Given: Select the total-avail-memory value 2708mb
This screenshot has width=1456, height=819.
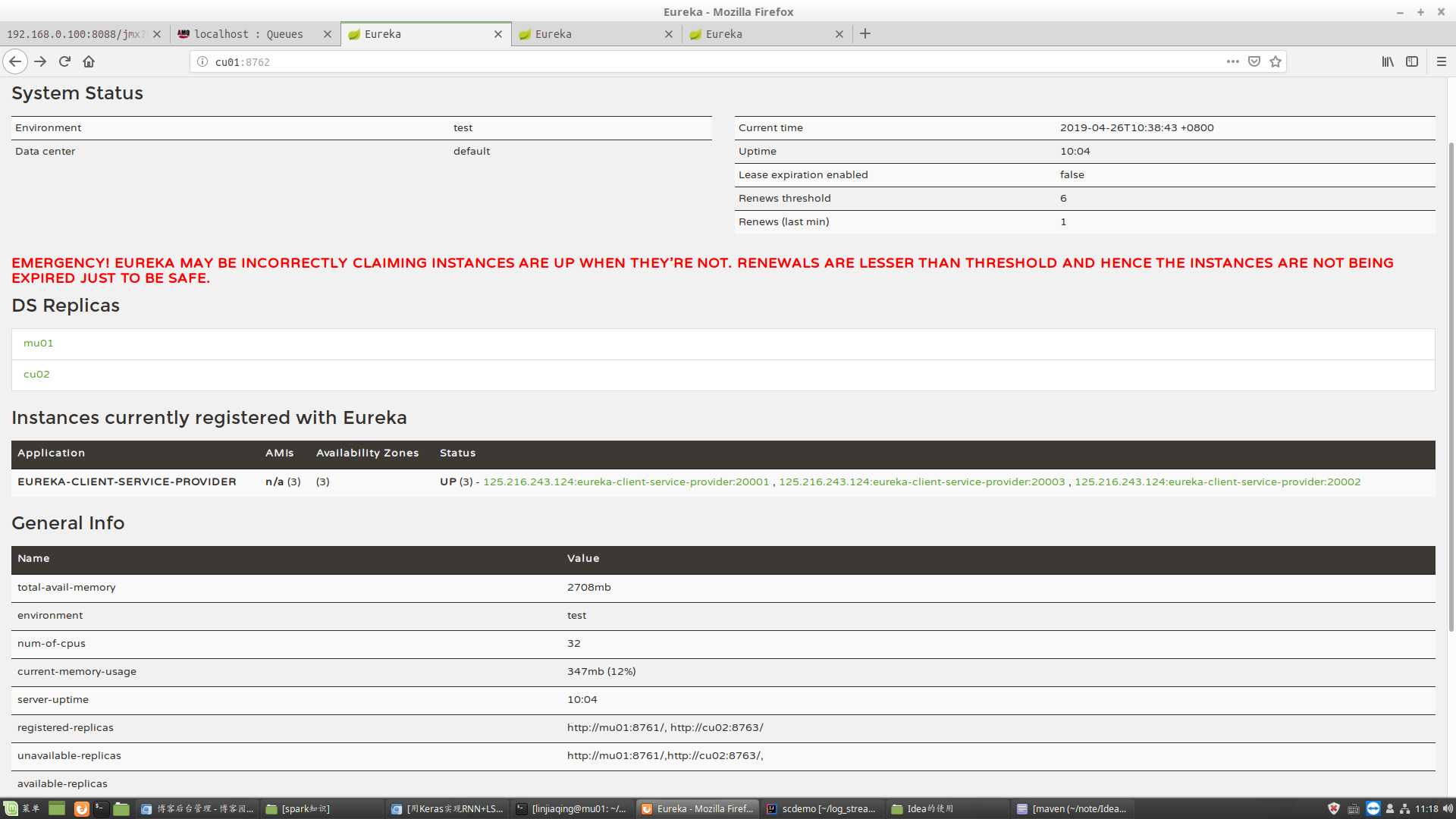Looking at the screenshot, I should [x=588, y=588].
